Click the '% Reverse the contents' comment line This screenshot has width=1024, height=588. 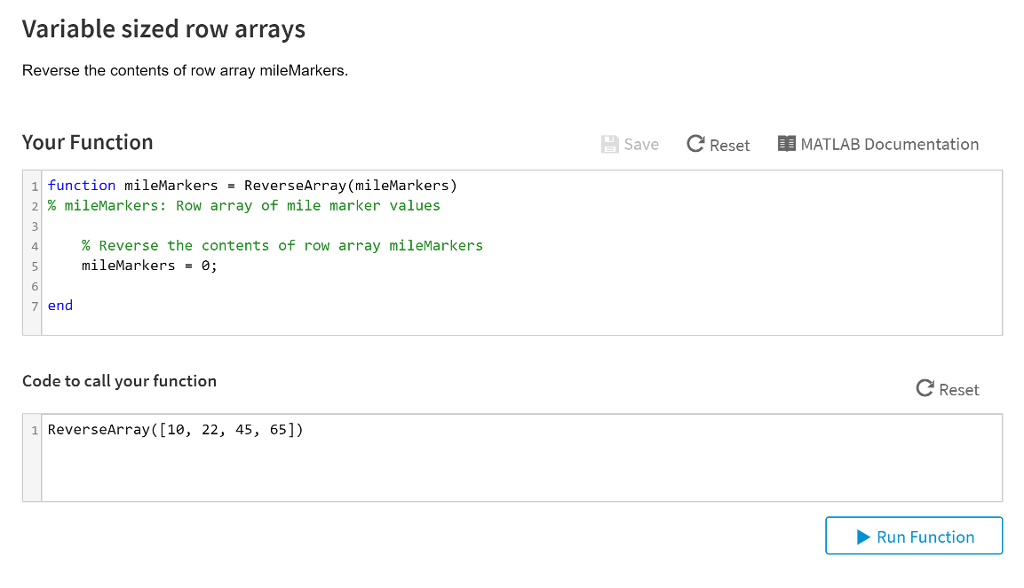282,246
